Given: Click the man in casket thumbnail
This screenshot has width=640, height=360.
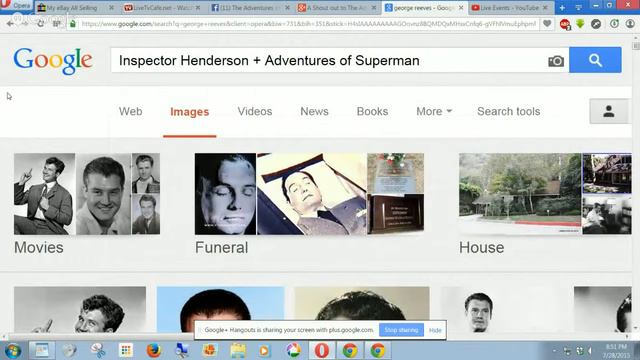Looking at the screenshot, I should pos(312,194).
